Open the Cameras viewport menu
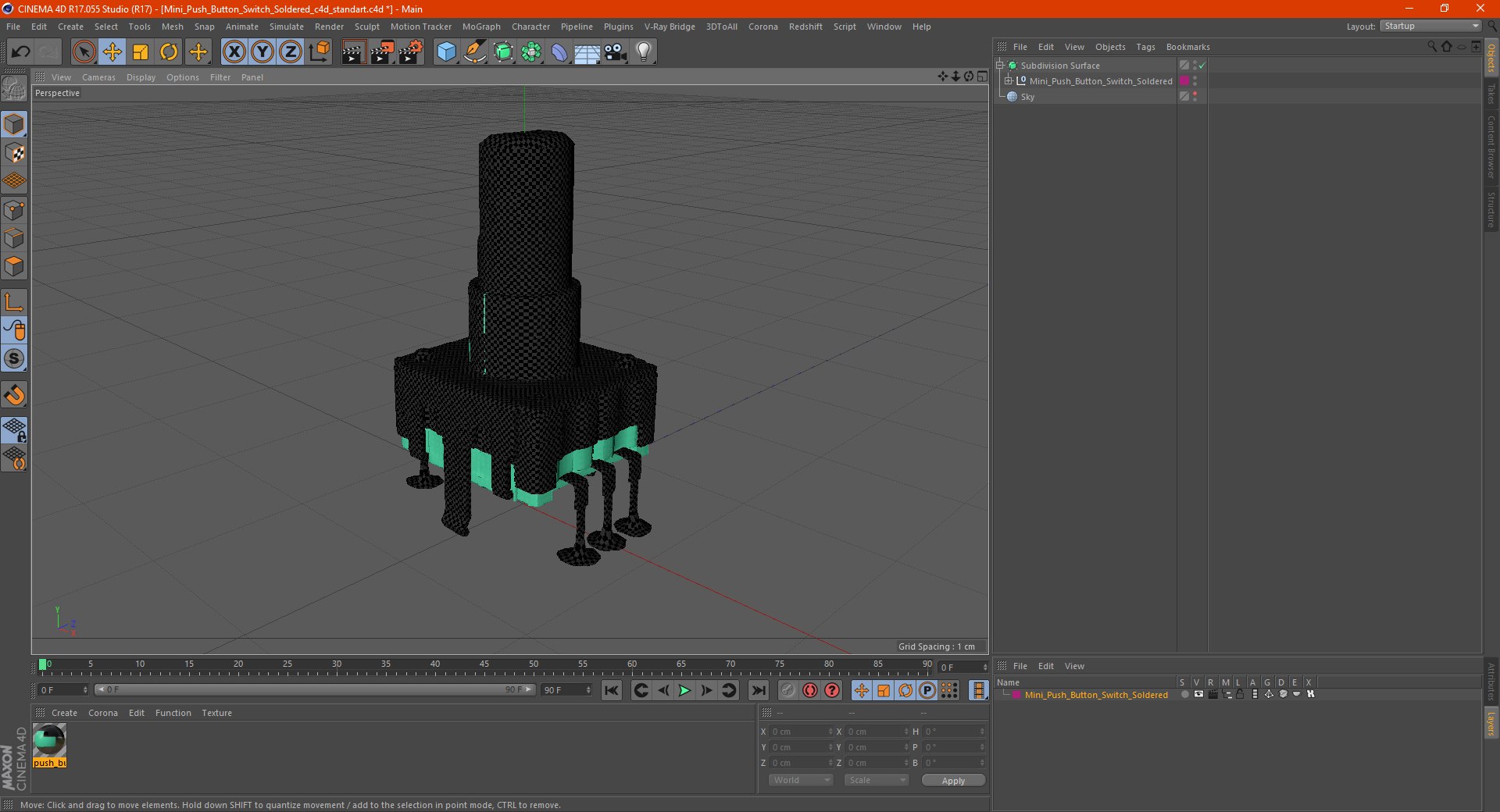This screenshot has height=812, width=1500. pos(98,77)
